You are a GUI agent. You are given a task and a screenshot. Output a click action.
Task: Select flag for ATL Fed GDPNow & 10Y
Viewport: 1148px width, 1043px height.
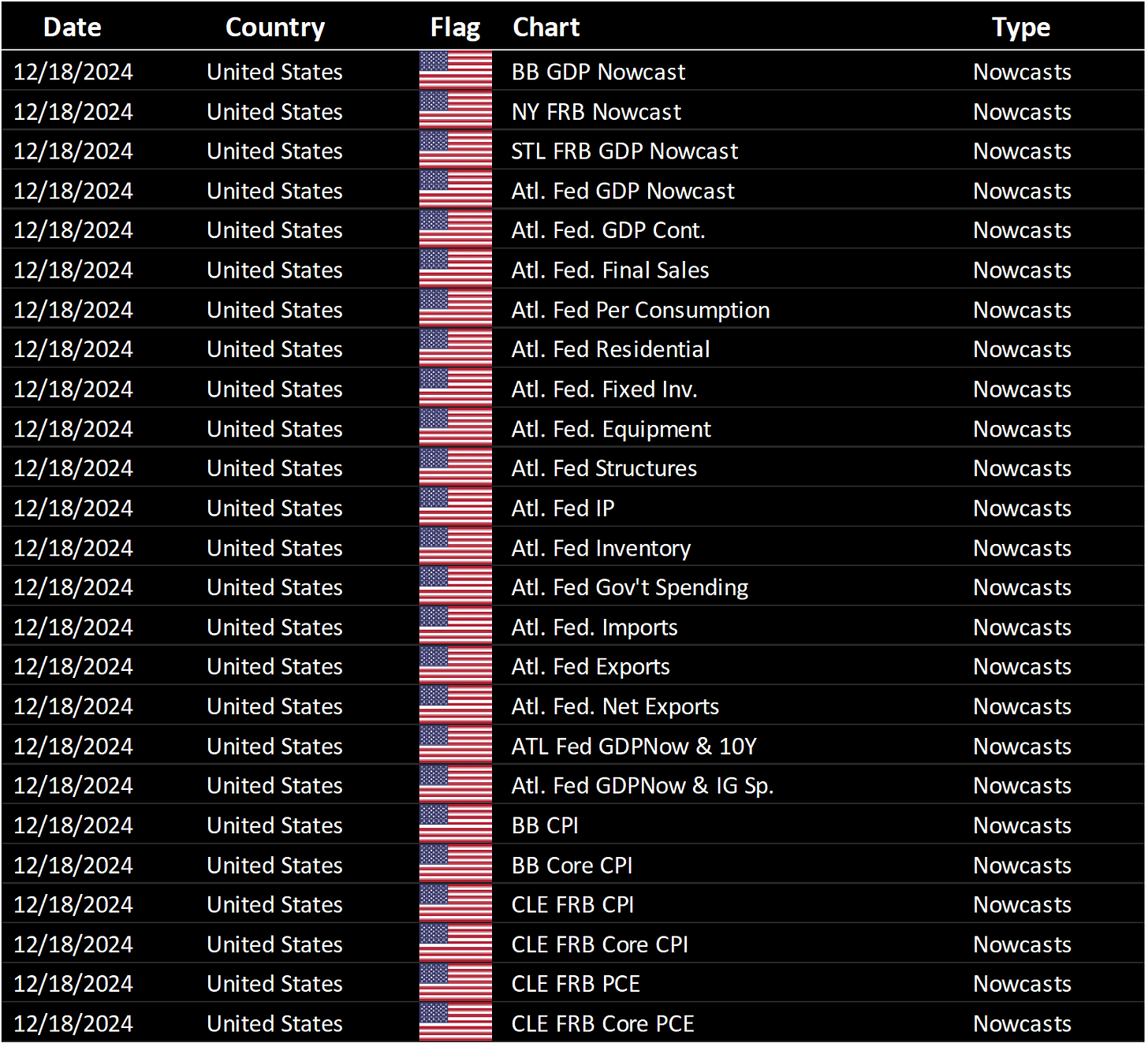pyautogui.click(x=456, y=745)
